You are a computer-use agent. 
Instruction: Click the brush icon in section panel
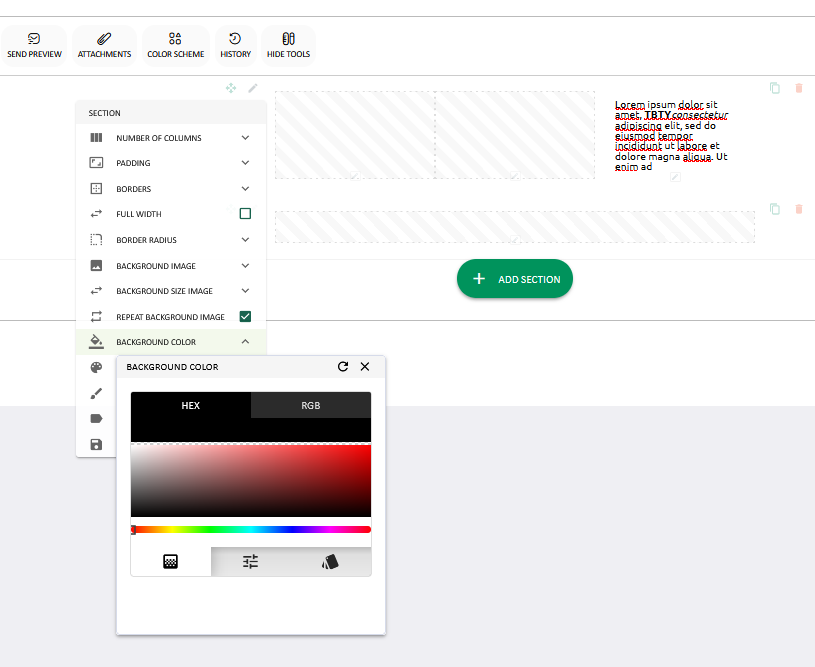point(96,394)
